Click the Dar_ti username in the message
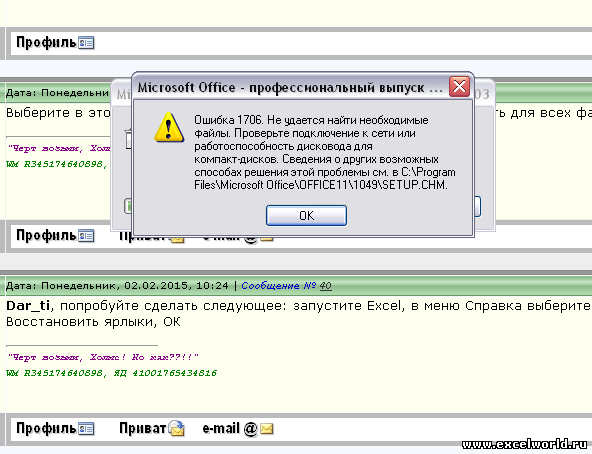The width and height of the screenshot is (592, 454). (28, 306)
